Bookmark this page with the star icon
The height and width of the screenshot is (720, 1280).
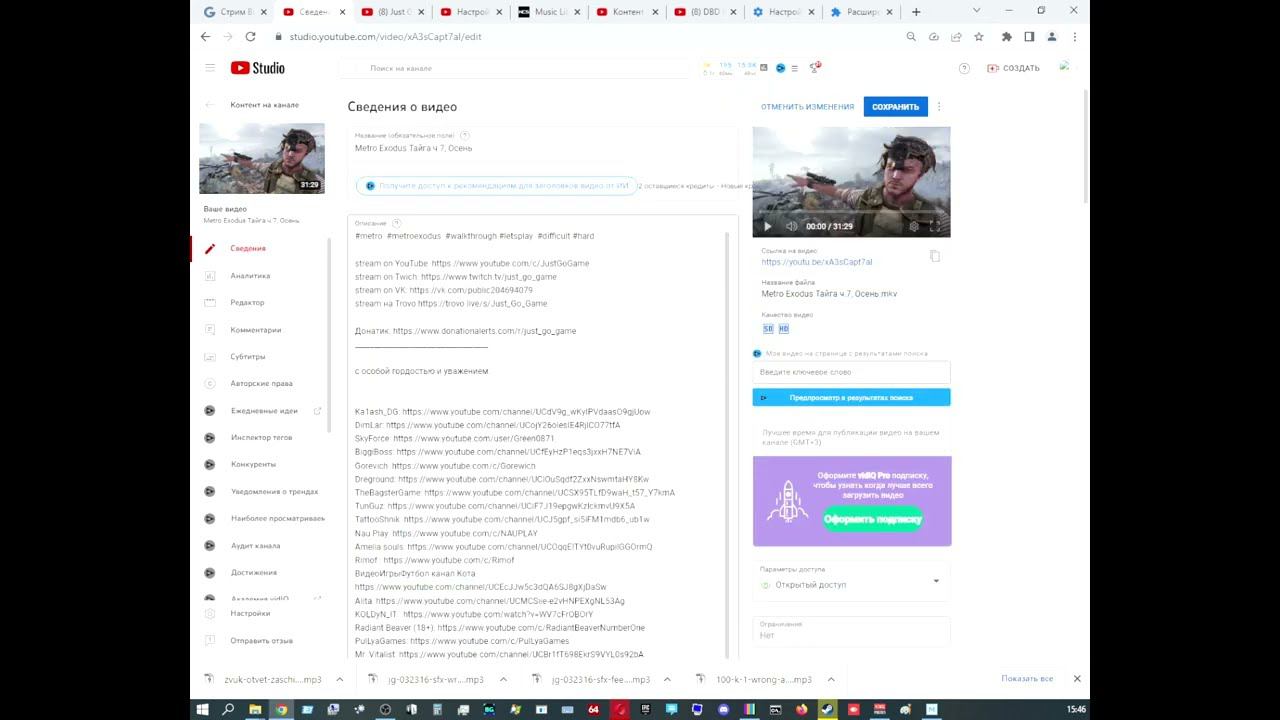(x=979, y=37)
